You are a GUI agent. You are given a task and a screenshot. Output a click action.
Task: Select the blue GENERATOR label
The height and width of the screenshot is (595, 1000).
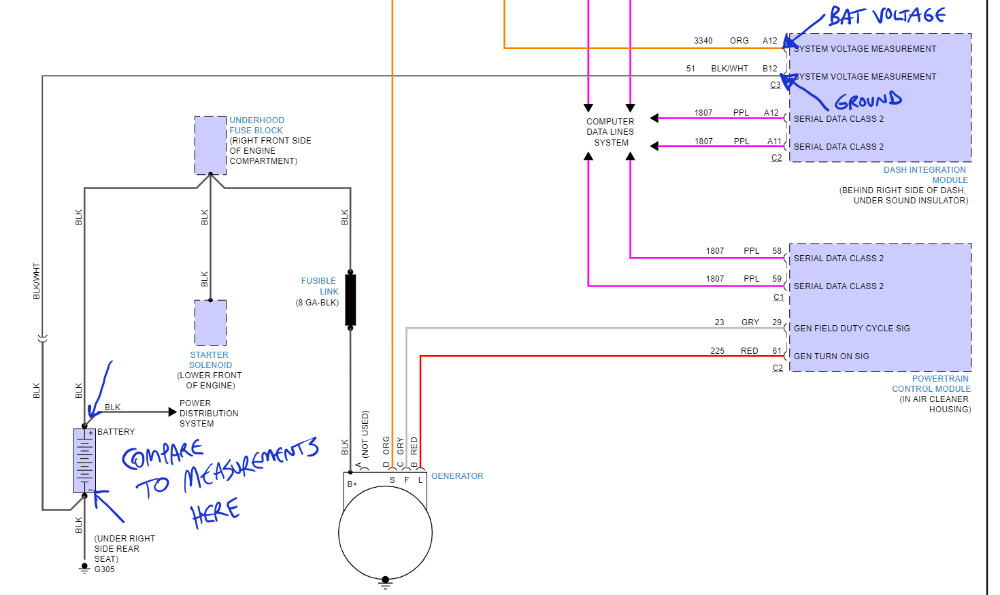456,476
